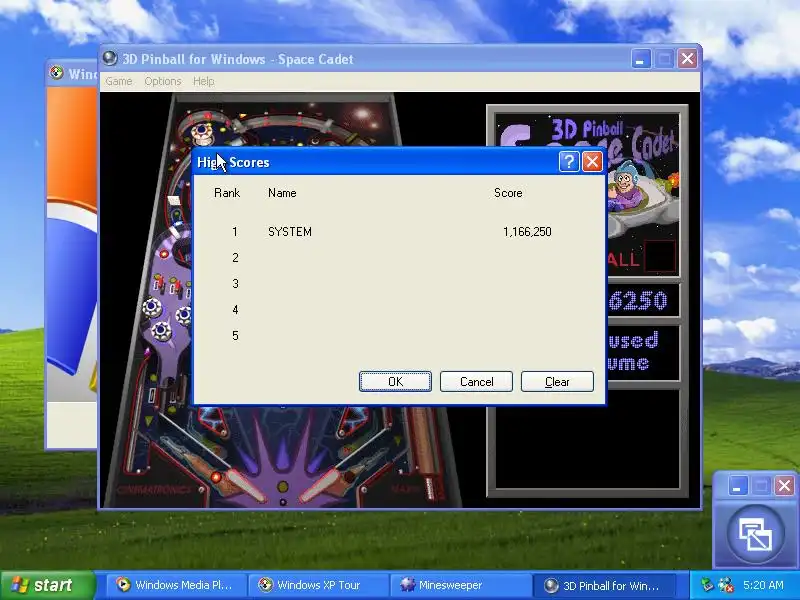
Task: Click the Safely Remove Hardware tray icon
Action: 707,585
